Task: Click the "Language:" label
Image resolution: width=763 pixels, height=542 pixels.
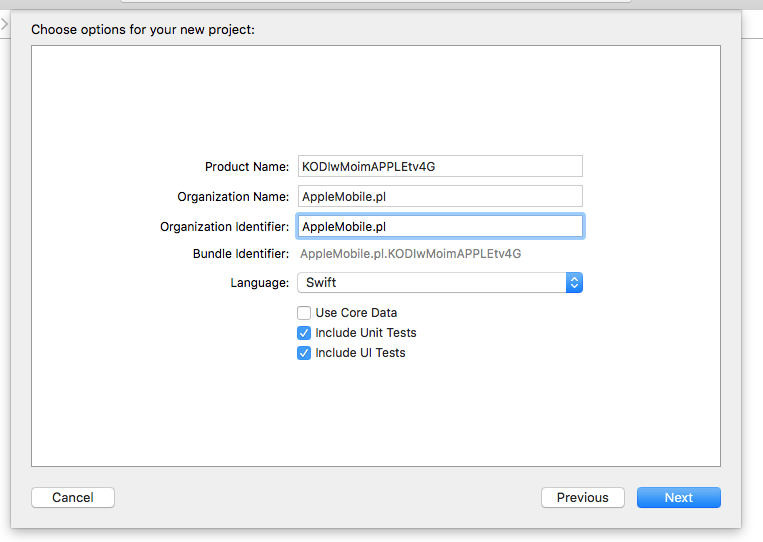Action: pyautogui.click(x=259, y=283)
